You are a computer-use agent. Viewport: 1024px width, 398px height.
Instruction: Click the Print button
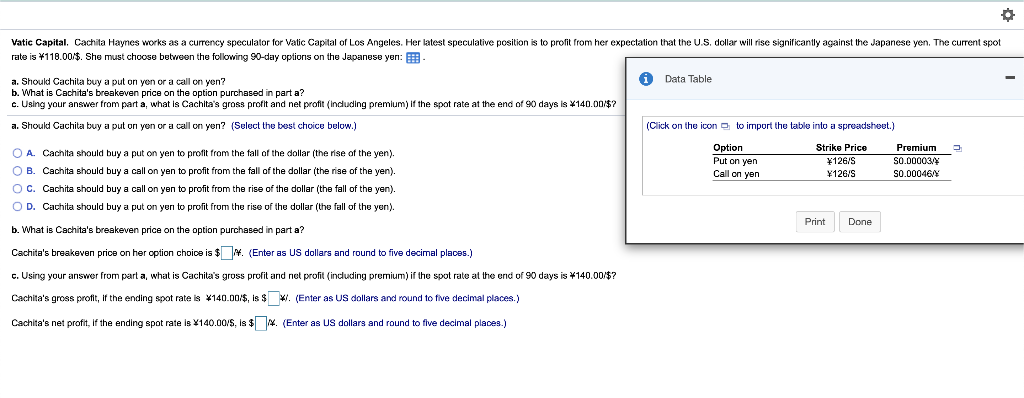click(x=815, y=222)
